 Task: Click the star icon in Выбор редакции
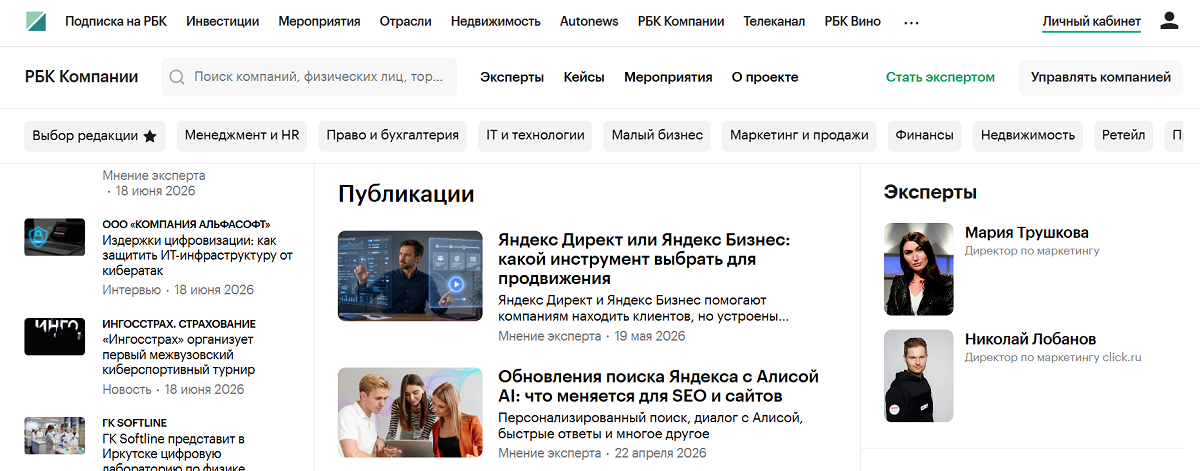(x=150, y=136)
